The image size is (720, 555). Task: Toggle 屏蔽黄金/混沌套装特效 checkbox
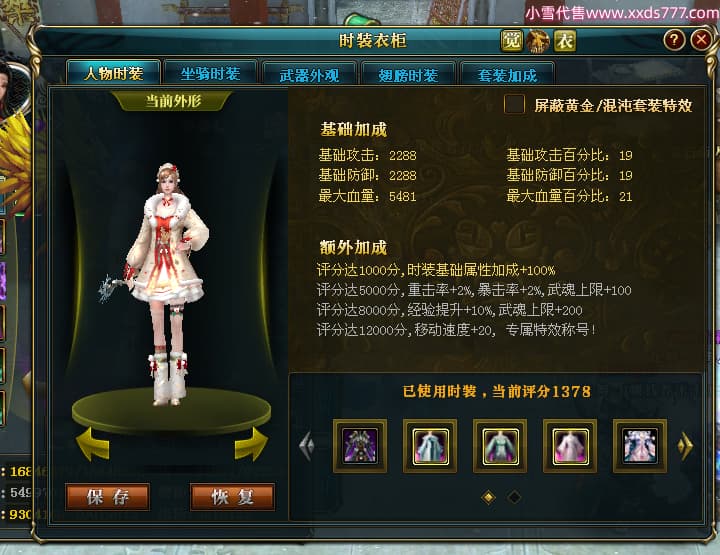[x=514, y=104]
